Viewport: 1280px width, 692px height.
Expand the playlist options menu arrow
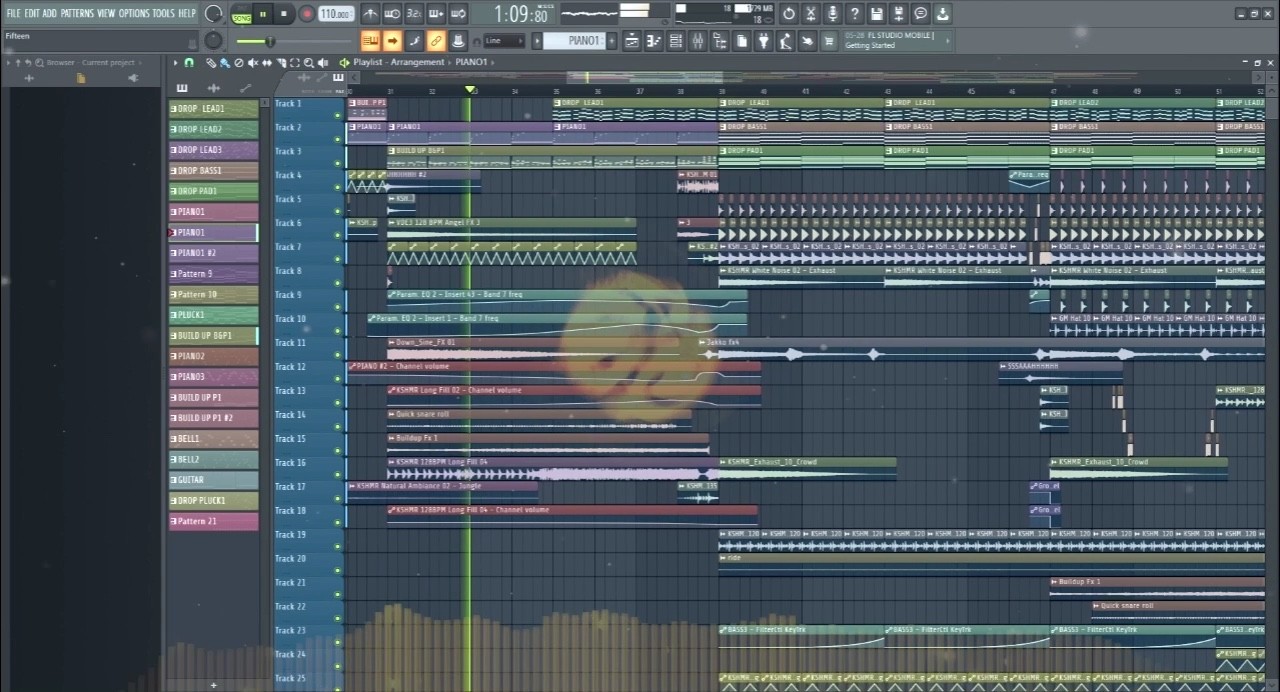[176, 62]
